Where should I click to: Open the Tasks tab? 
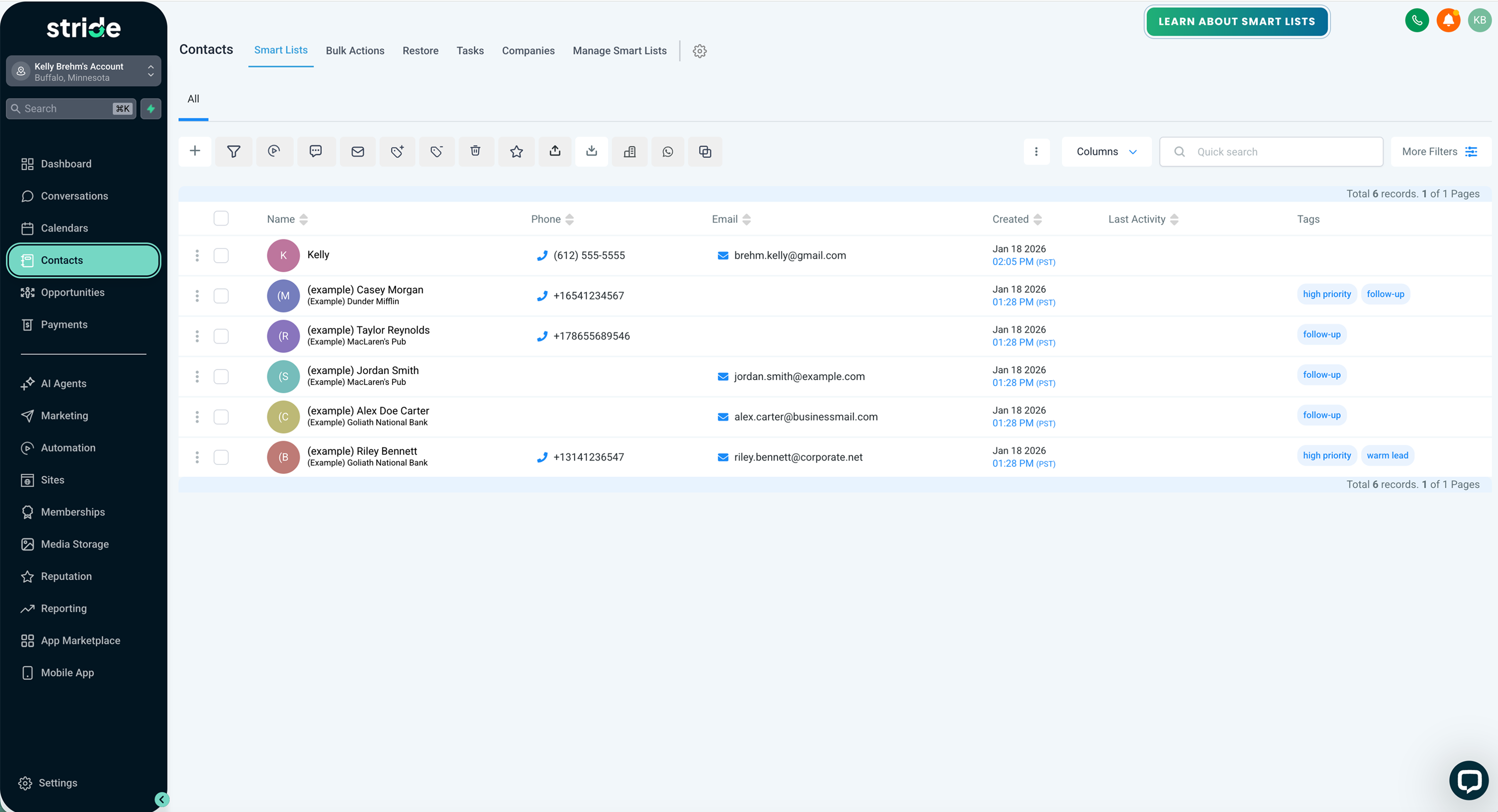point(470,51)
